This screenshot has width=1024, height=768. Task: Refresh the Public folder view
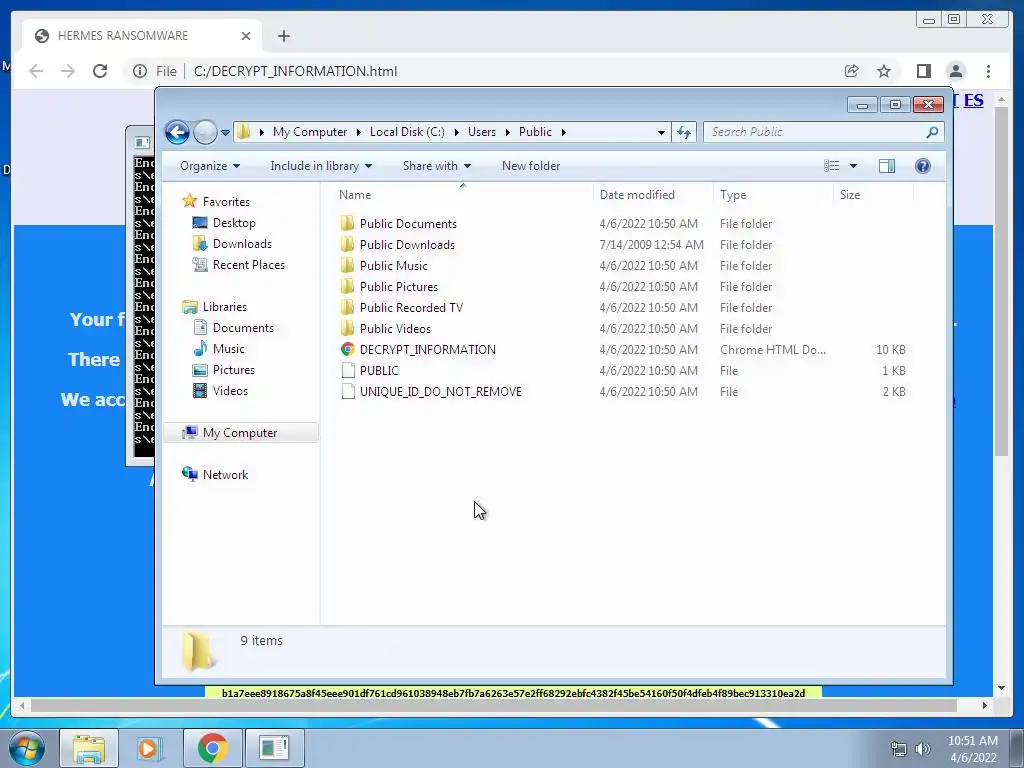tap(684, 133)
